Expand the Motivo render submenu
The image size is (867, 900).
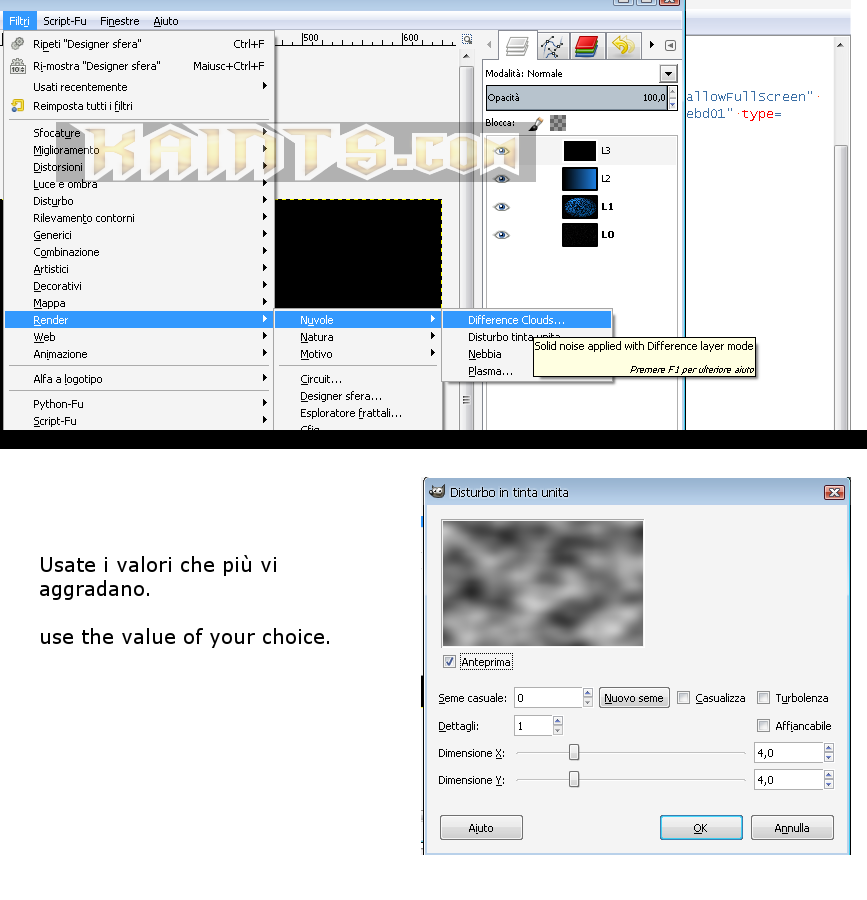pos(359,354)
